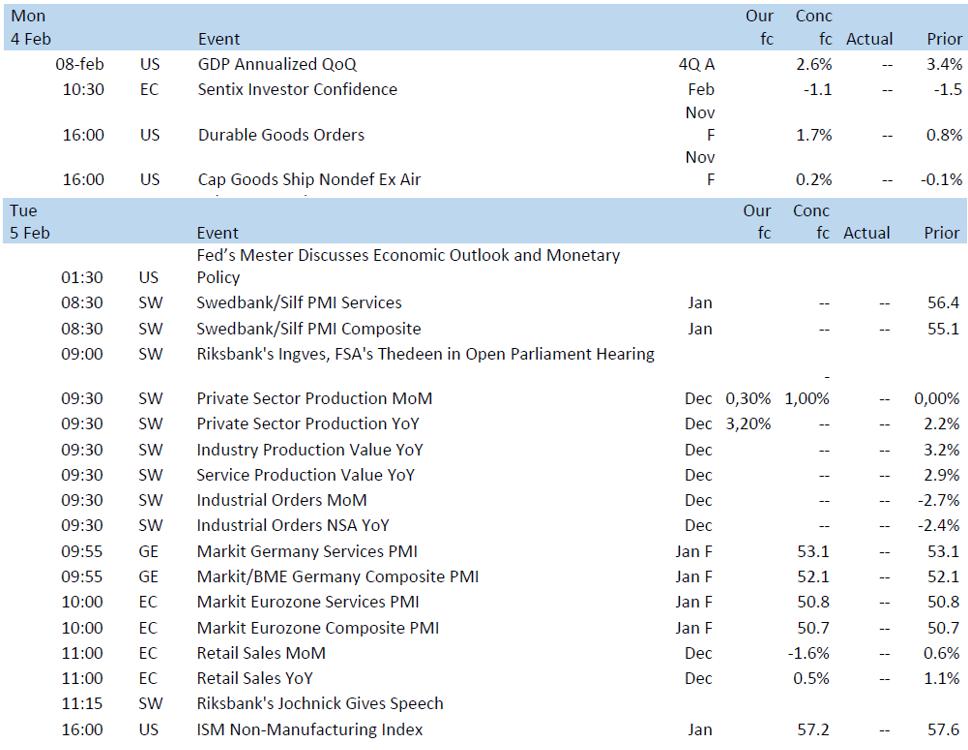Screen dimensions: 968x750
Task: Click the 'Mon' day header label
Action: [x=28, y=16]
